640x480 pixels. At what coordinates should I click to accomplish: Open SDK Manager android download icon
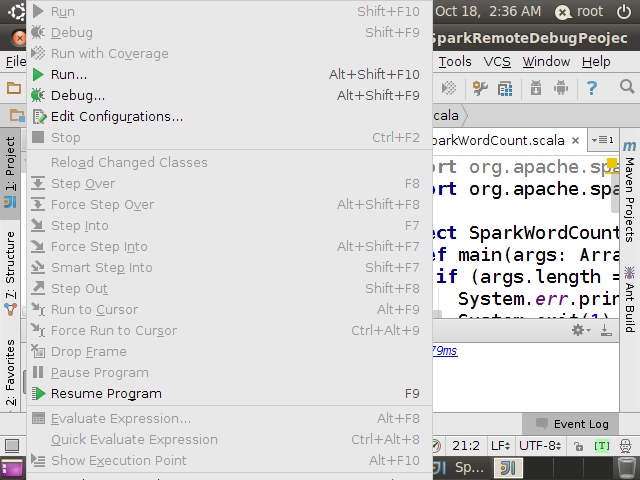pos(536,88)
